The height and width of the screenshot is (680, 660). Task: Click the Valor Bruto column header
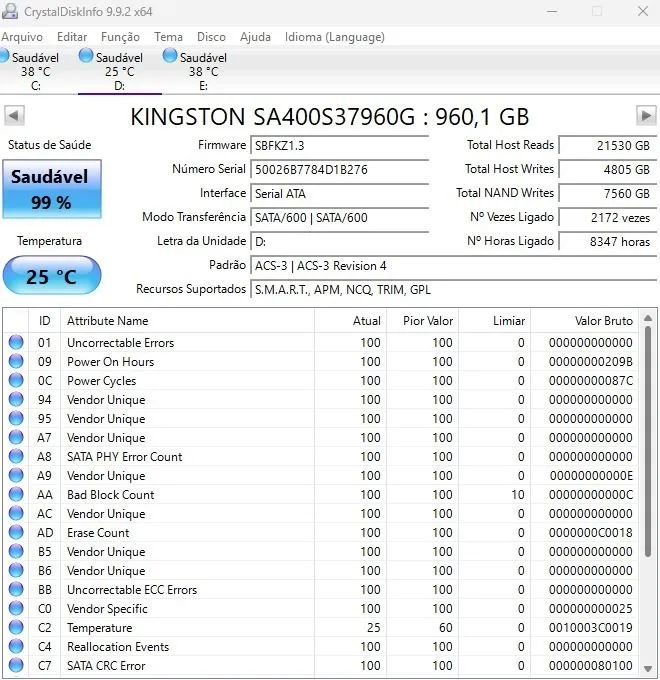point(585,321)
